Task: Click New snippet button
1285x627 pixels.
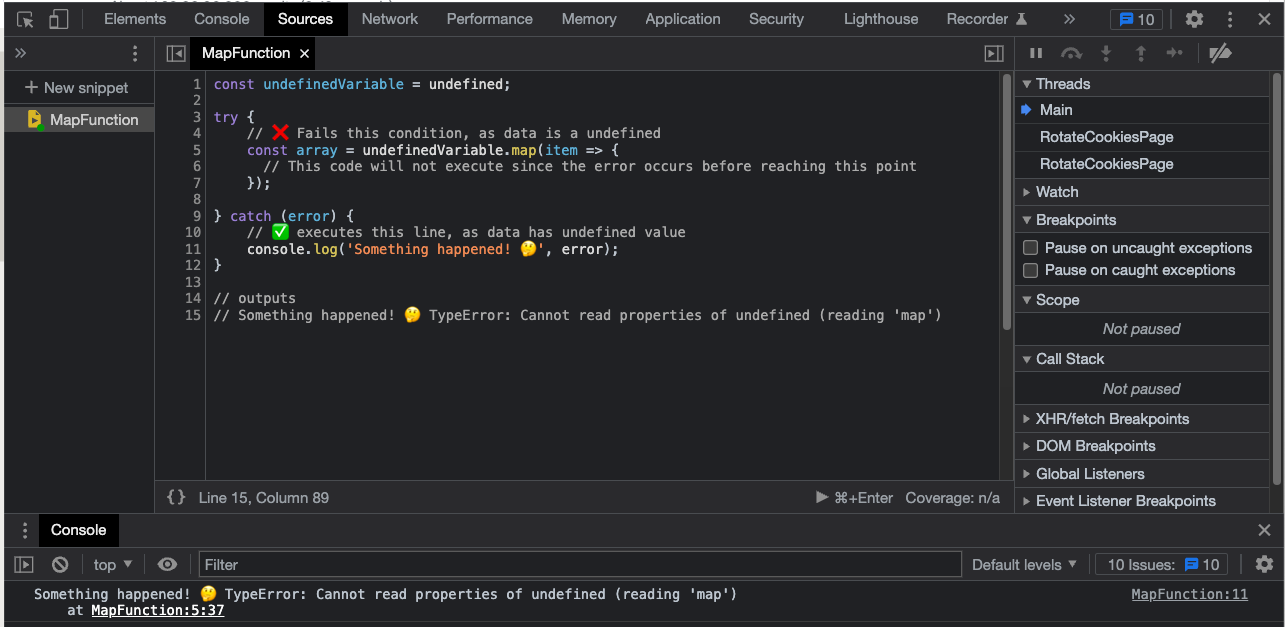Action: click(x=77, y=88)
